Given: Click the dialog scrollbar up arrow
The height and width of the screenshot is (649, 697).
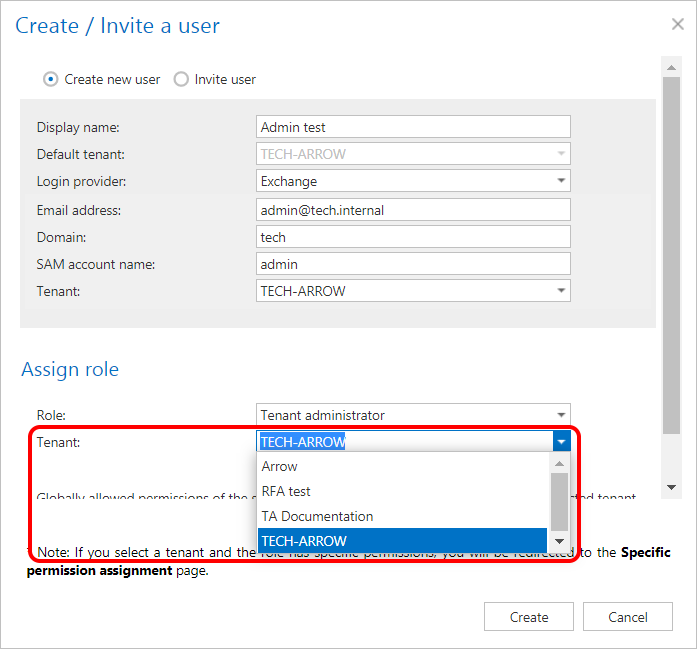Looking at the screenshot, I should (x=672, y=64).
